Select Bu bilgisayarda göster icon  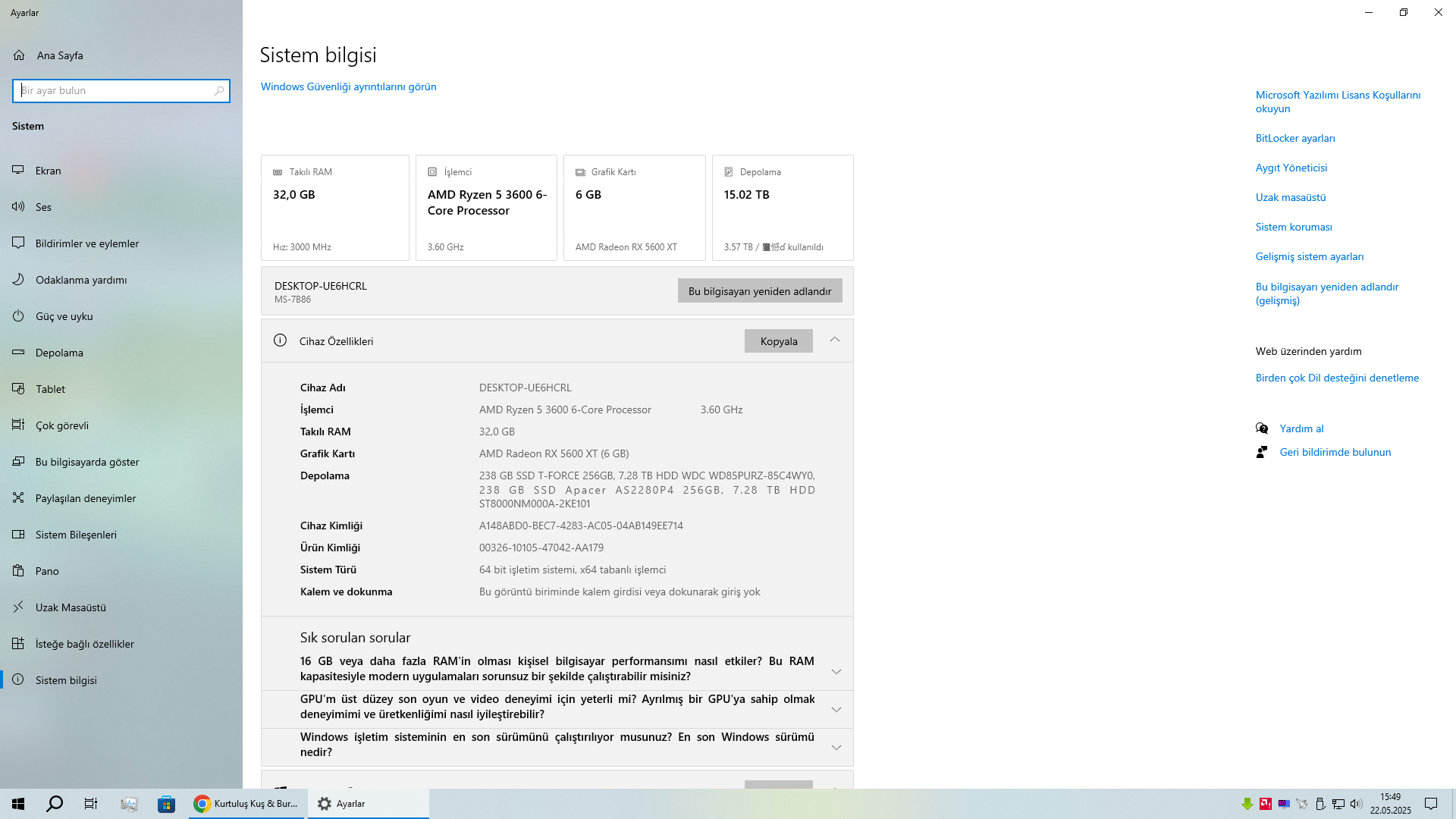click(18, 462)
